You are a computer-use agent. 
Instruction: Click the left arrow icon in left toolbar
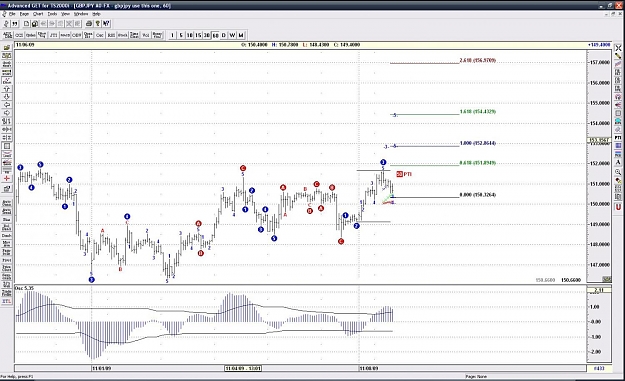tap(7, 105)
